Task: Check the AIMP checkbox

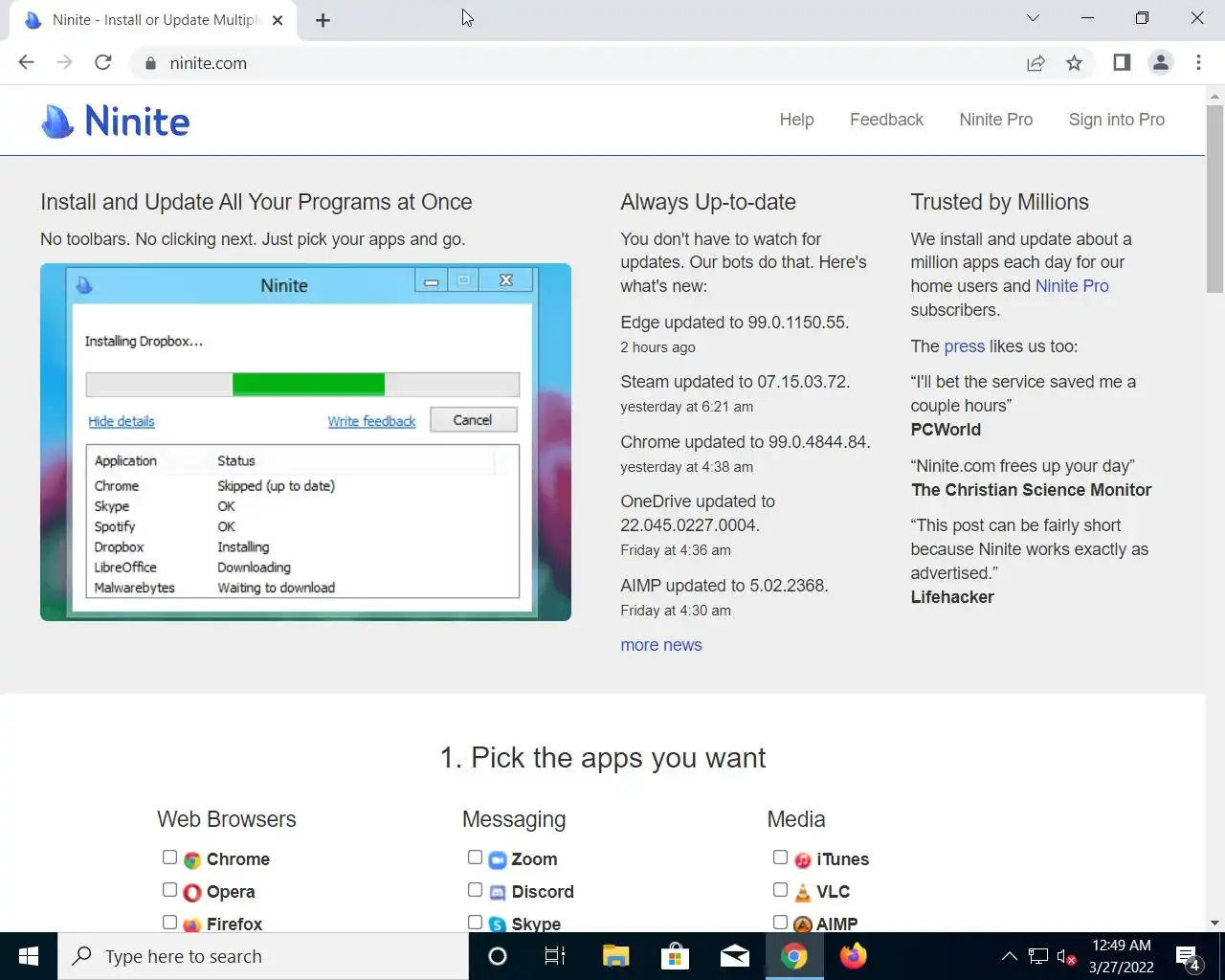Action: point(780,923)
